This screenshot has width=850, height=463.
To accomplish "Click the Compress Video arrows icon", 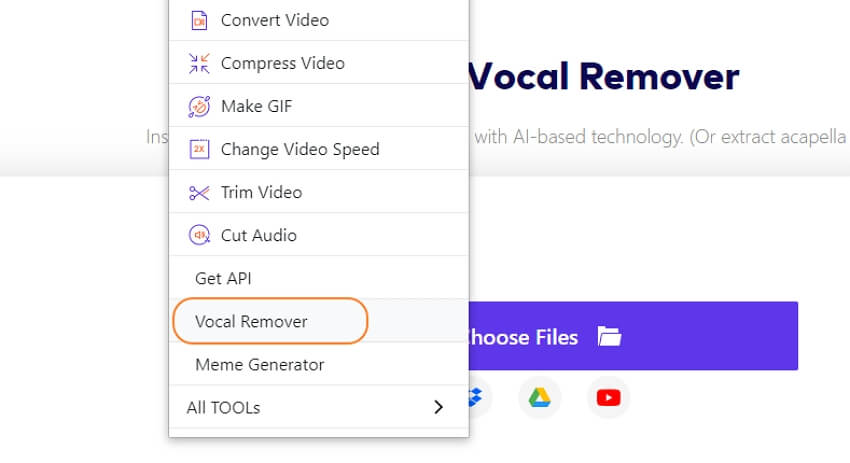I will (x=199, y=63).
